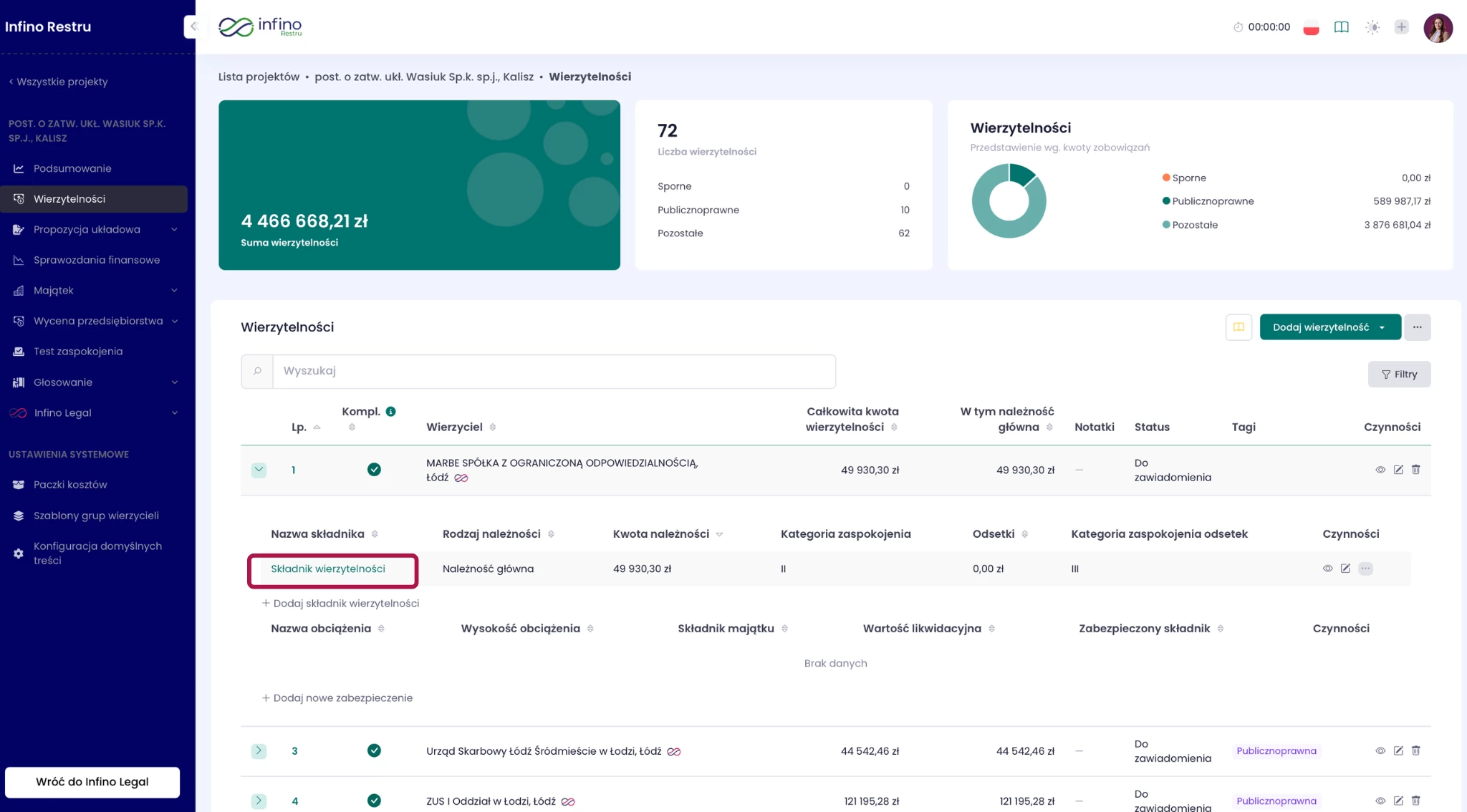Viewport: 1467px width, 812px height.
Task: Edit the MARBE creditor row
Action: [1398, 470]
